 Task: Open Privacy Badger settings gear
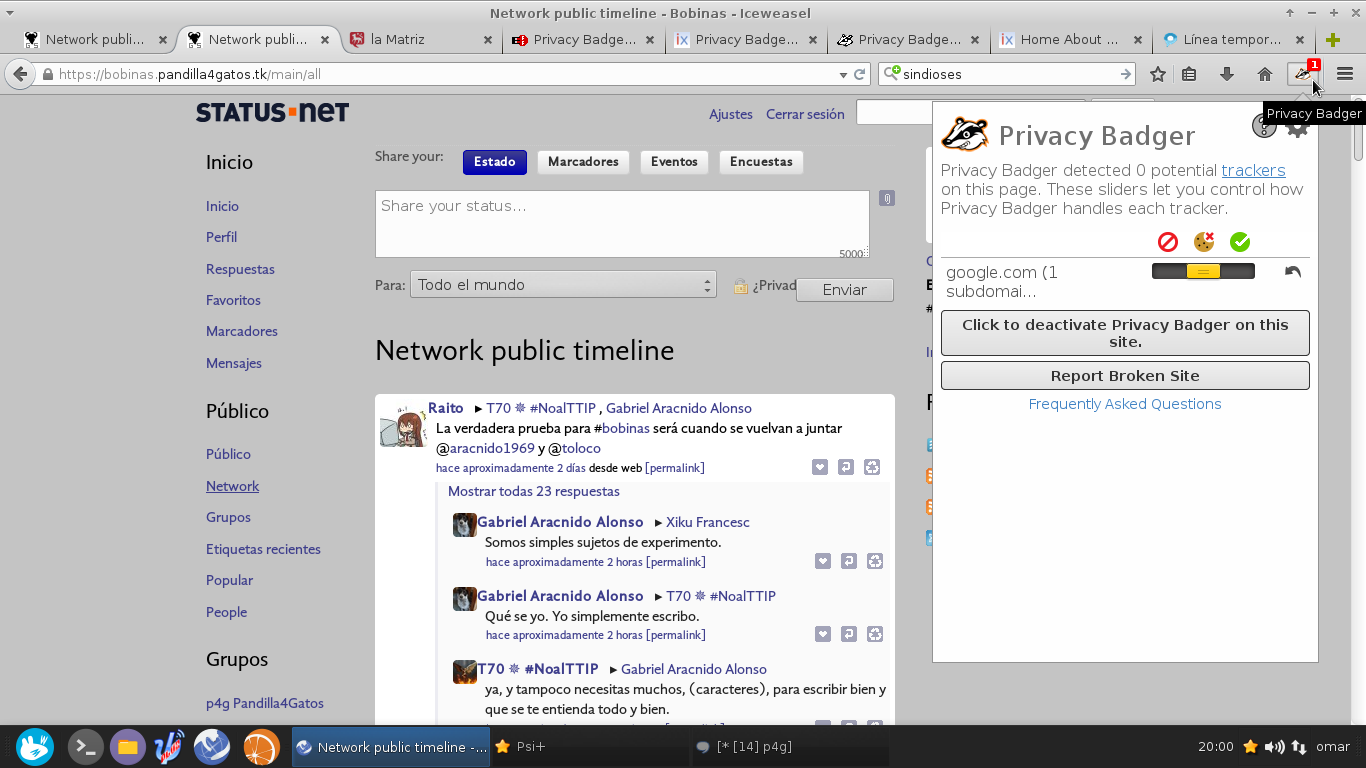pos(1298,127)
